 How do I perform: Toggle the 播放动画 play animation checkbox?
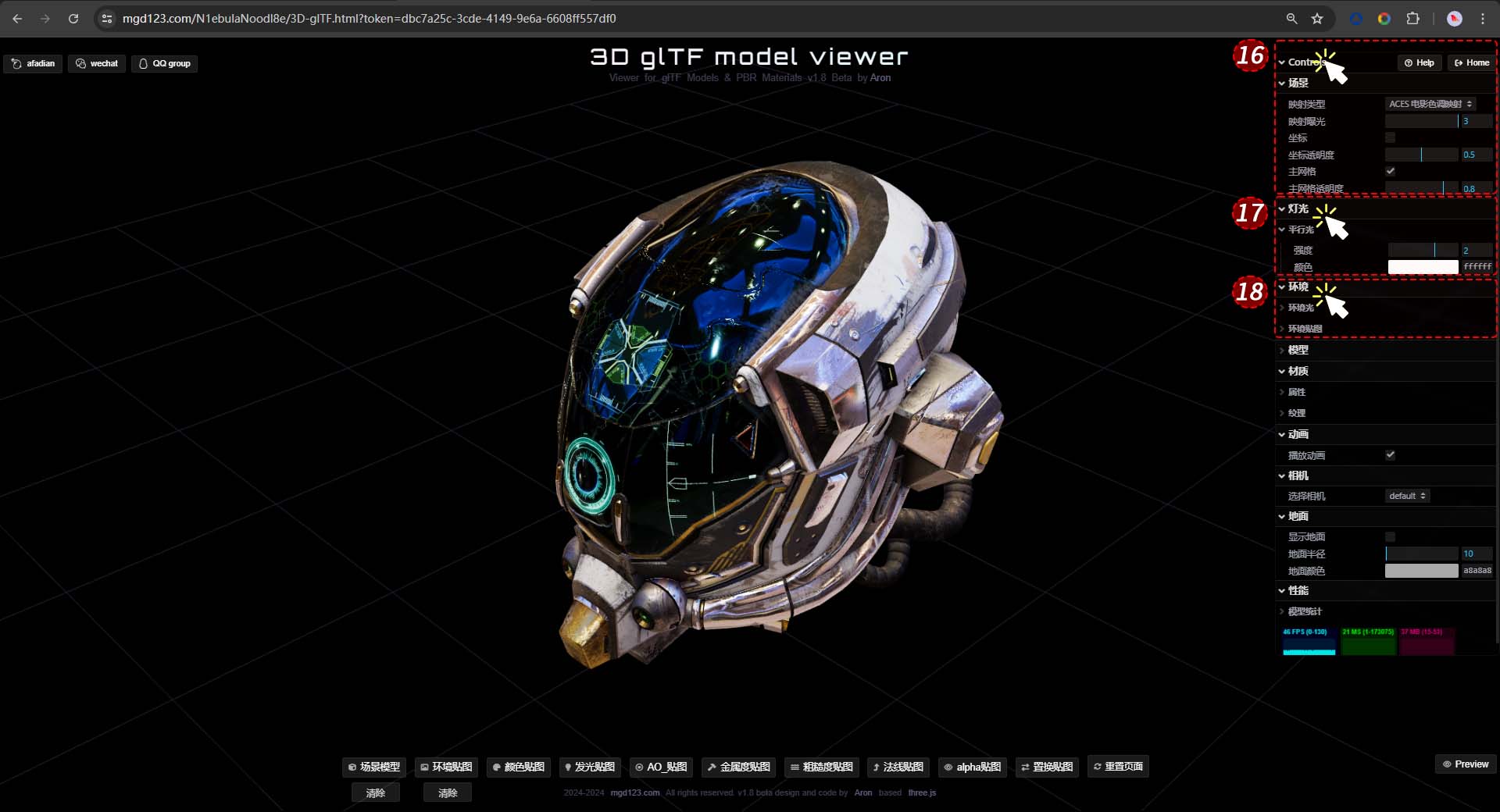pos(1390,454)
